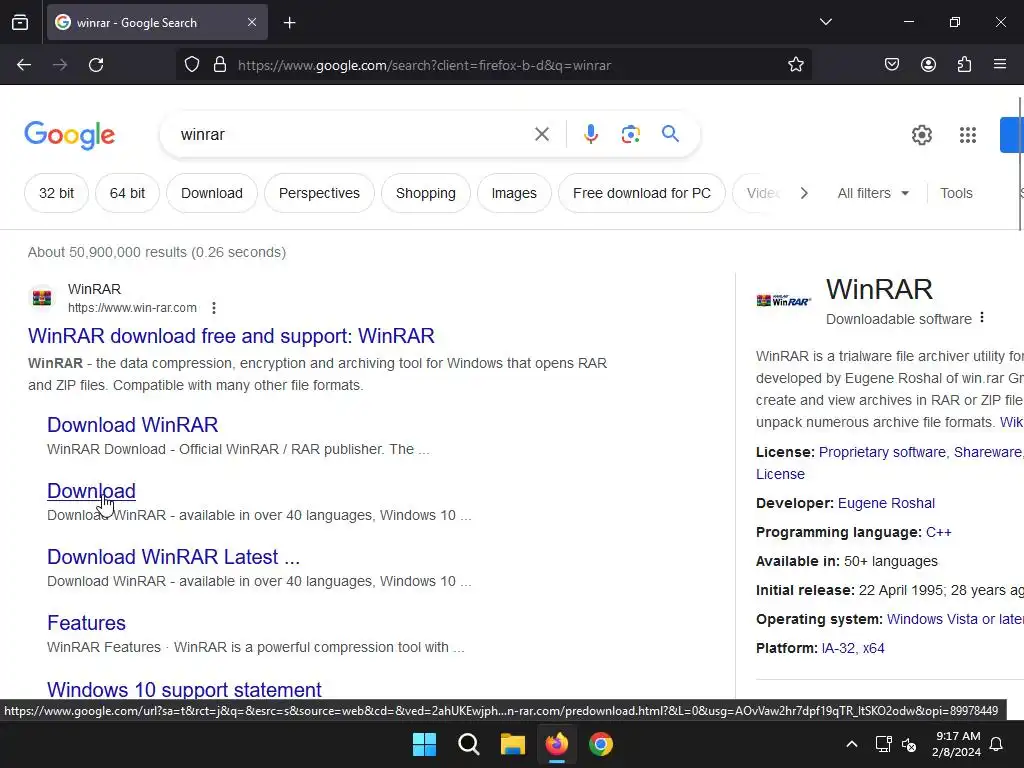Screen dimensions: 1024x768
Task: Open the x64 platform link
Action: [873, 648]
